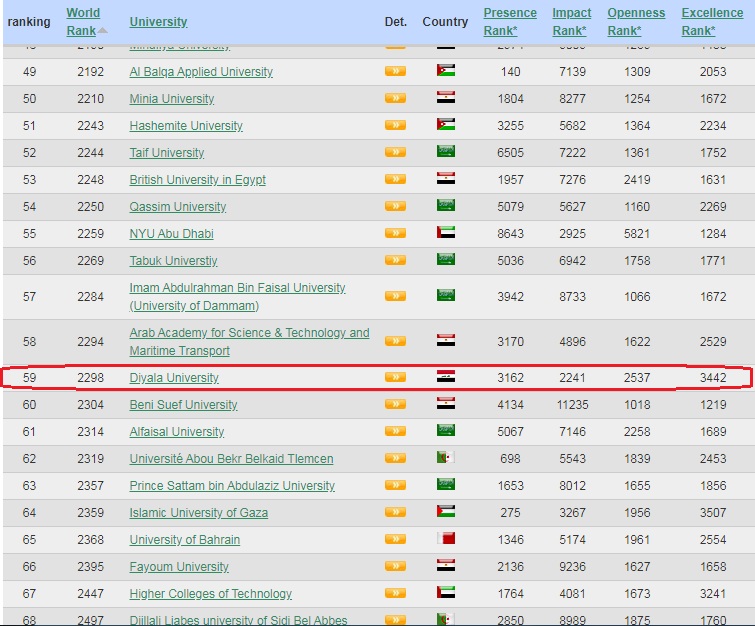Open Beni Suef University link
Screen dimensions: 755x626
click(183, 404)
